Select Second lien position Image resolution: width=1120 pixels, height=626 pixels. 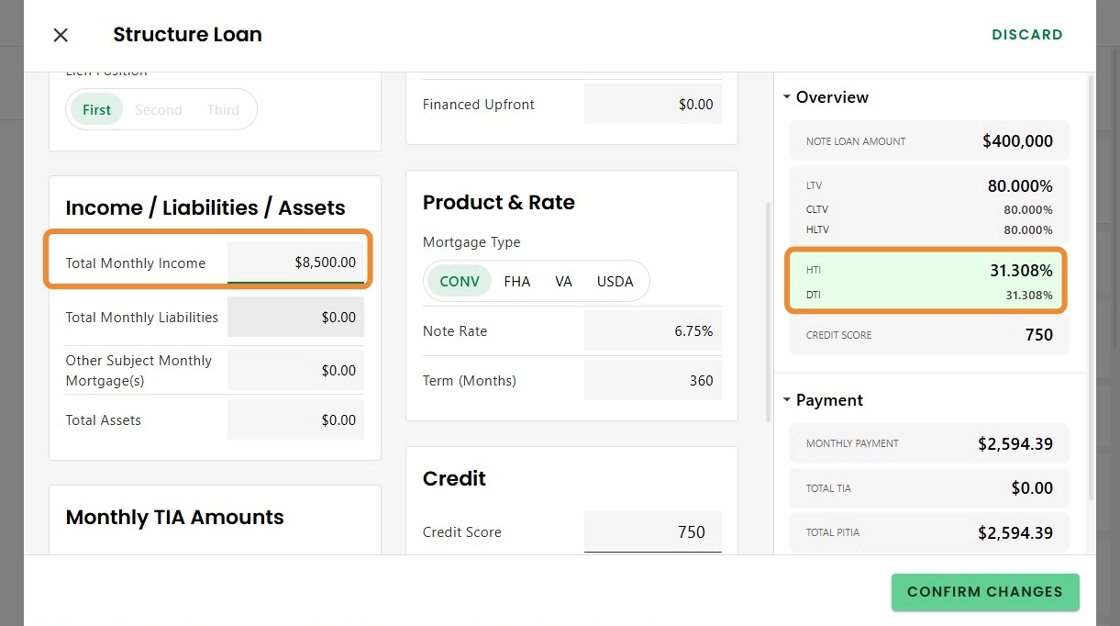[158, 110]
